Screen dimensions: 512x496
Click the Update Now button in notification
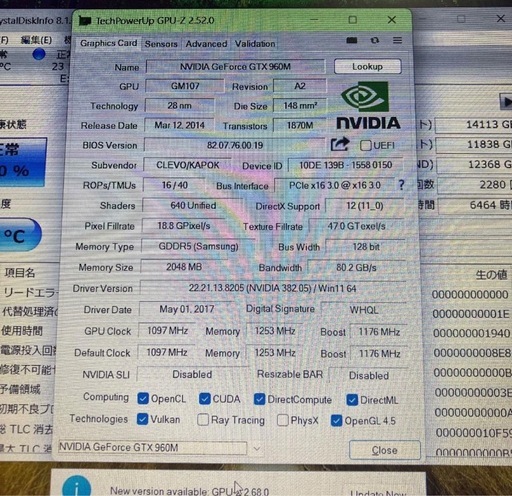[378, 492]
